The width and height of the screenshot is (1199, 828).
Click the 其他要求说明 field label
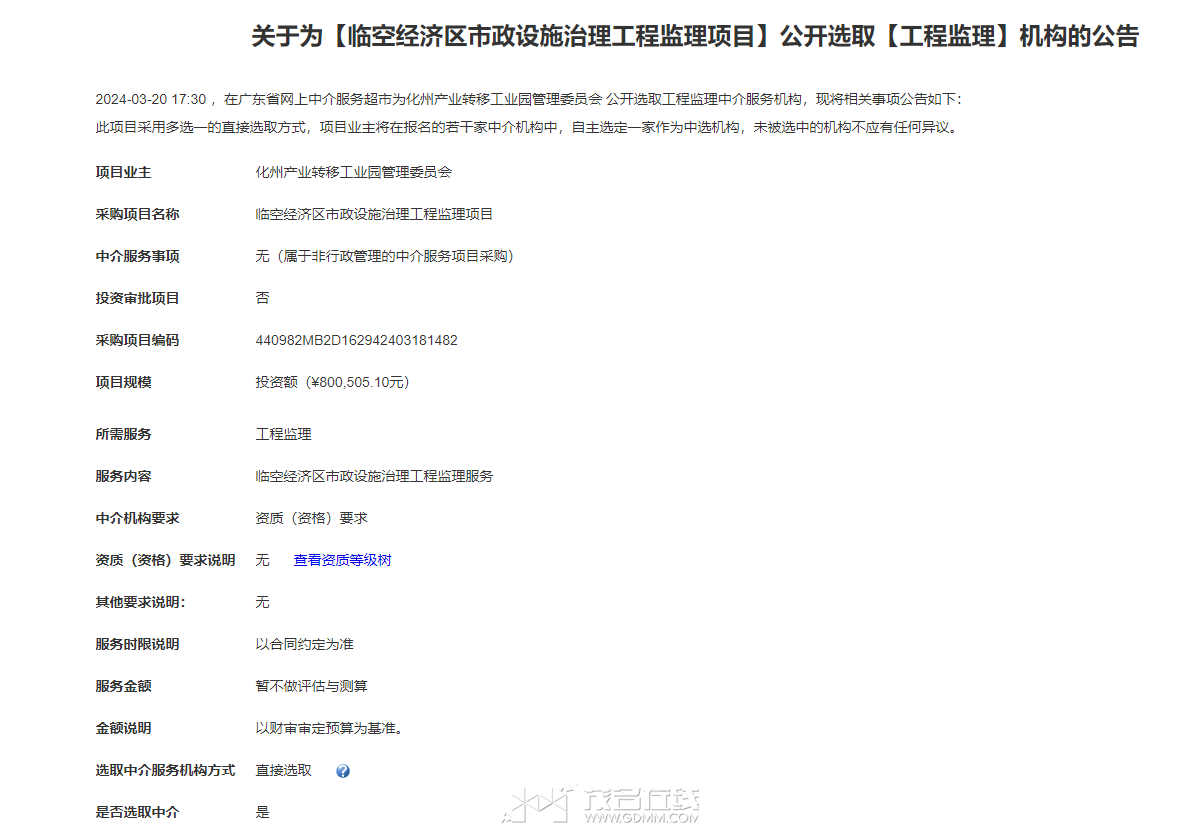pyautogui.click(x=141, y=602)
